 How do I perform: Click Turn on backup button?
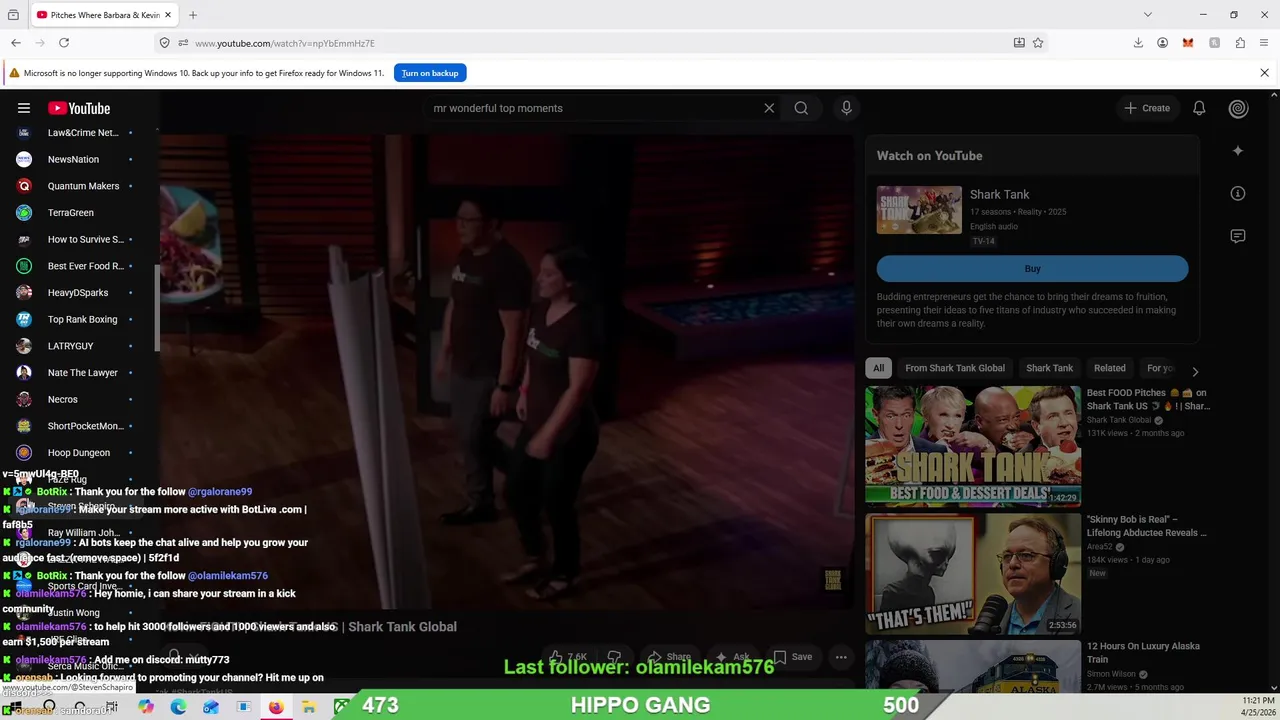point(430,73)
